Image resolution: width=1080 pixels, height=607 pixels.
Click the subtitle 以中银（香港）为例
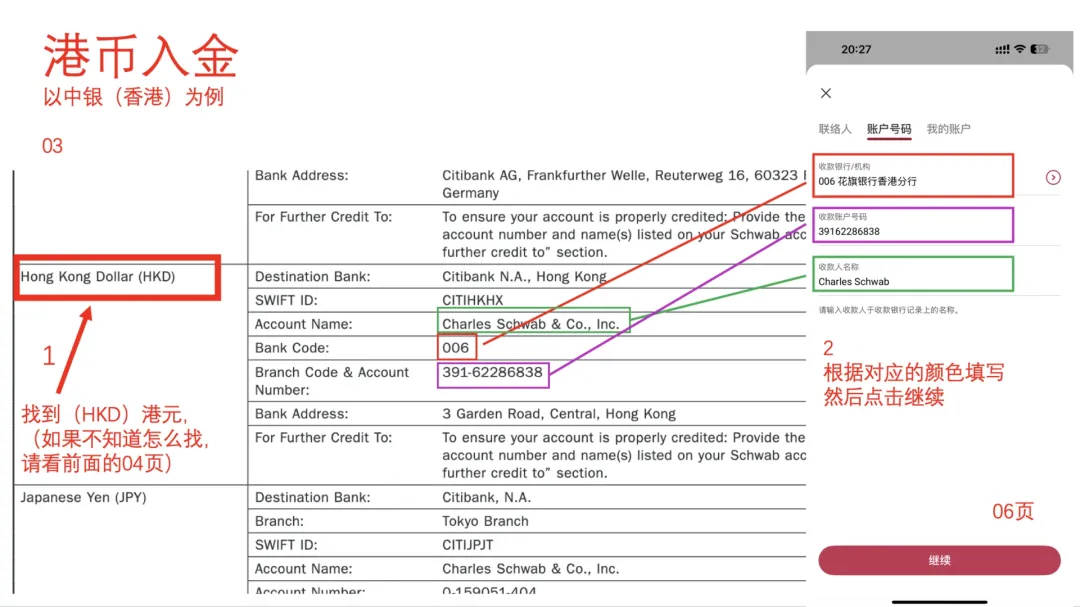(x=134, y=96)
